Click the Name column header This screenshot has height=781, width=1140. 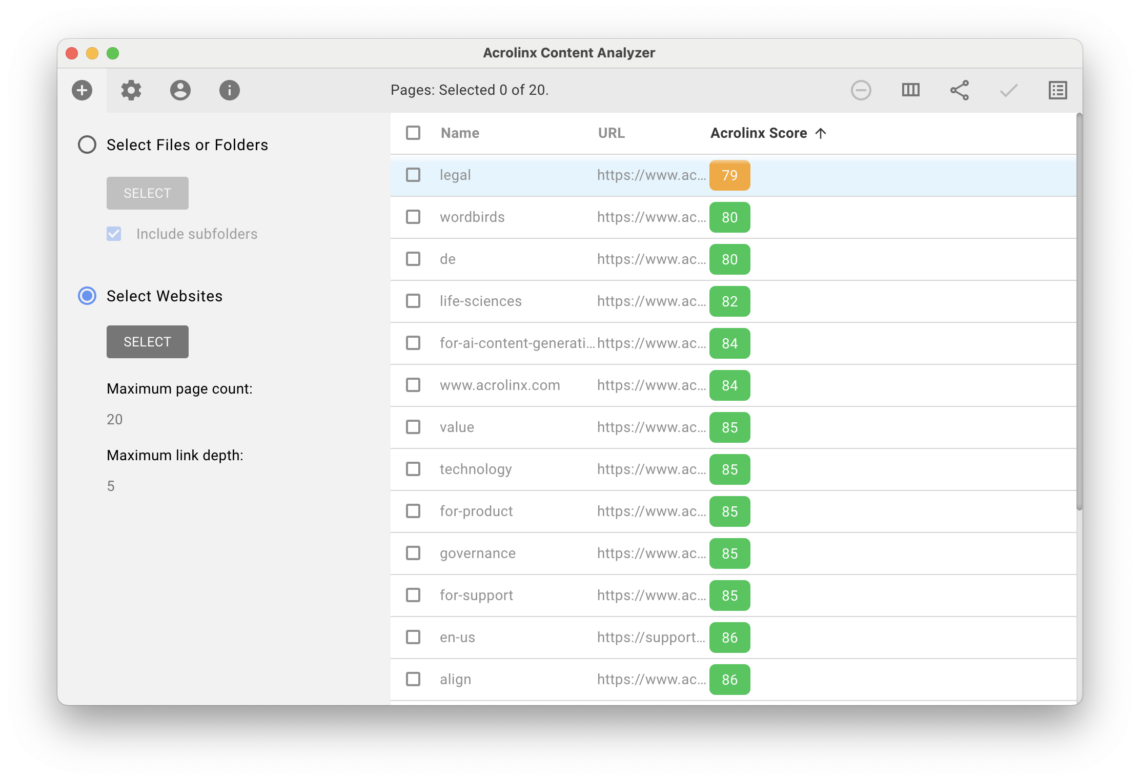pyautogui.click(x=459, y=133)
